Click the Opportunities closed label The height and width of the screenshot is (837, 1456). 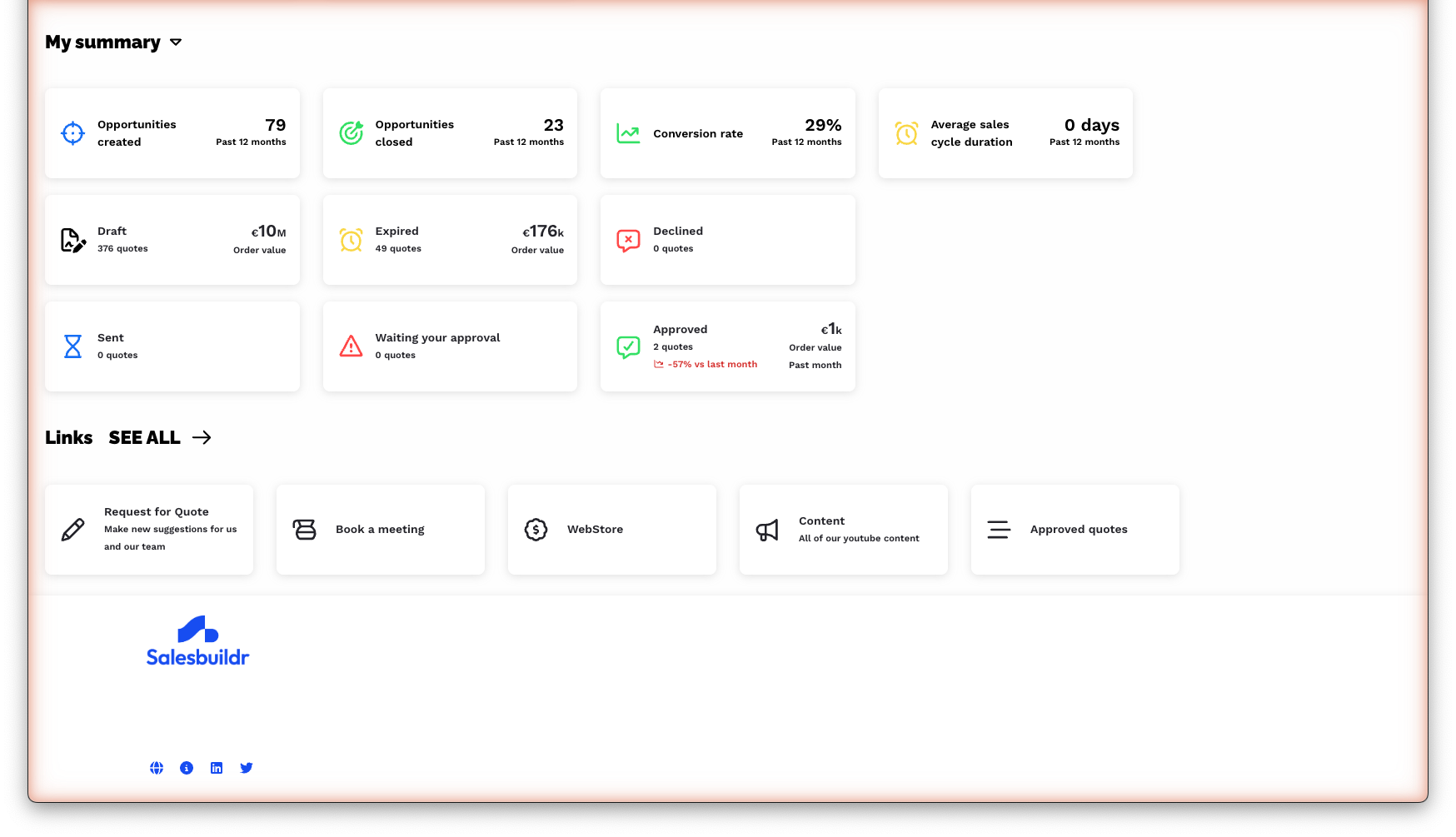[x=415, y=133]
